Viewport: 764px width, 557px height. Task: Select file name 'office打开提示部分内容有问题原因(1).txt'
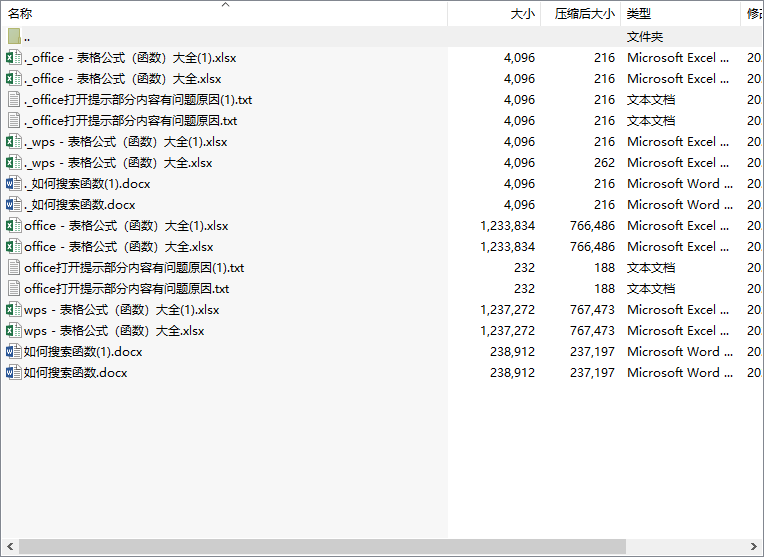134,267
